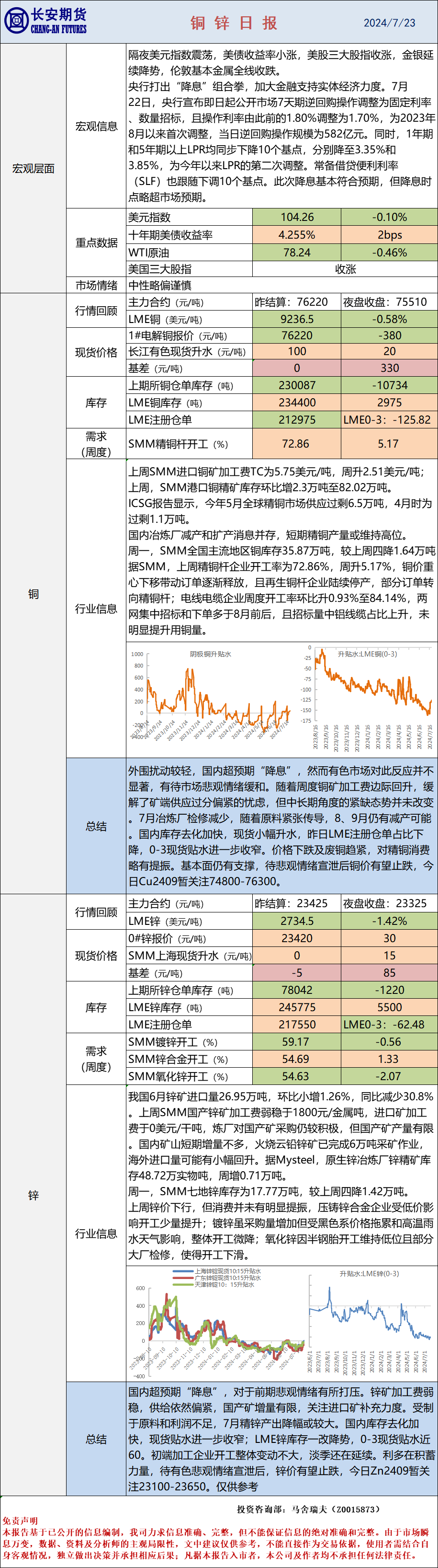
Task: Click the 重点数据 row label
Action: pyautogui.click(x=96, y=243)
